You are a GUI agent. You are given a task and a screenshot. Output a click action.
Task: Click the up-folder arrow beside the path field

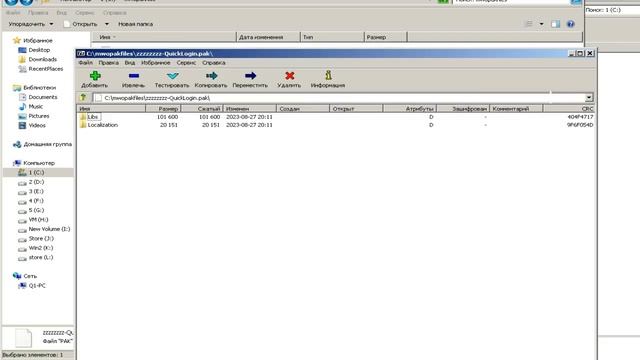tap(83, 98)
